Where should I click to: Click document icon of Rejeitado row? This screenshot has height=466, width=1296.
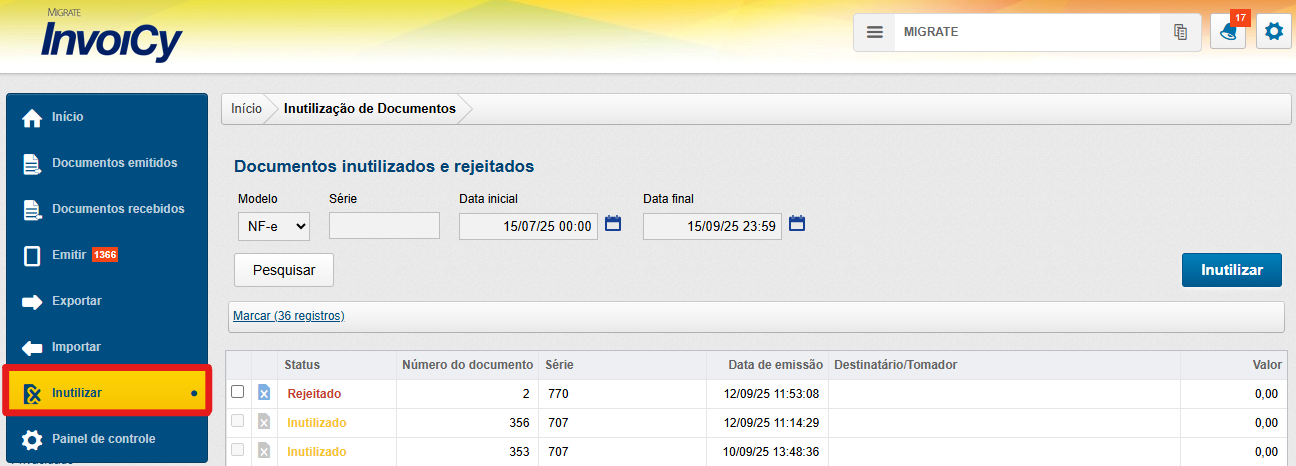click(264, 393)
